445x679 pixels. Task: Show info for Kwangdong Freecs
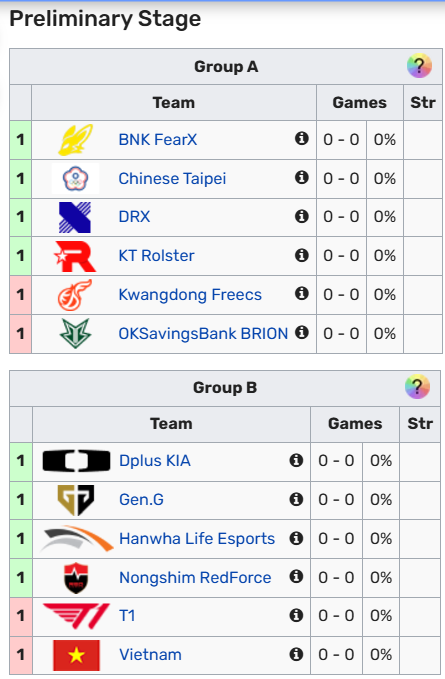302,294
